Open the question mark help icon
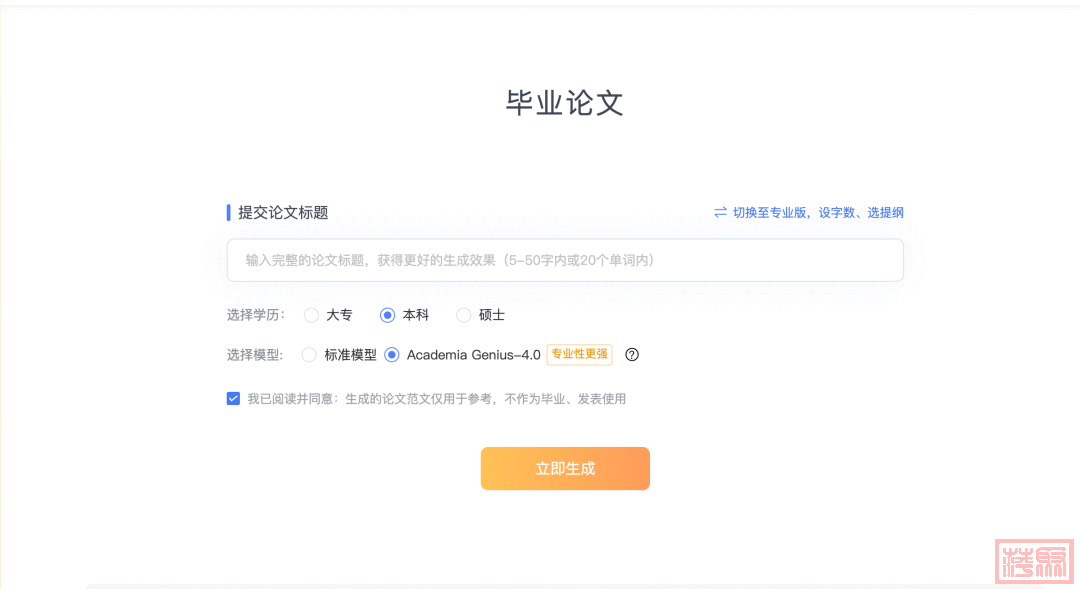Viewport: 1080px width, 589px height. click(632, 355)
